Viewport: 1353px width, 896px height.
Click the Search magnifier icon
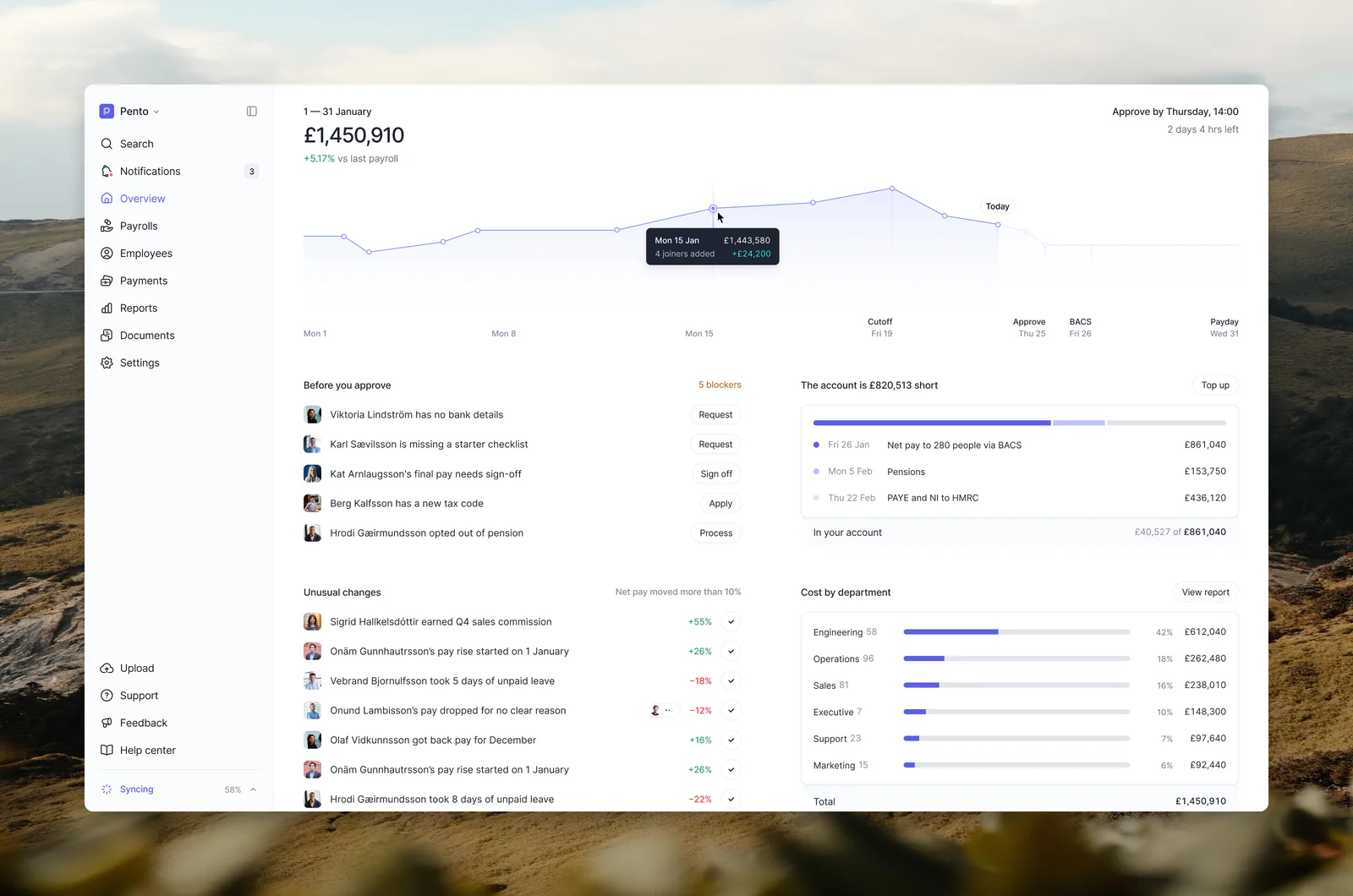pyautogui.click(x=107, y=144)
